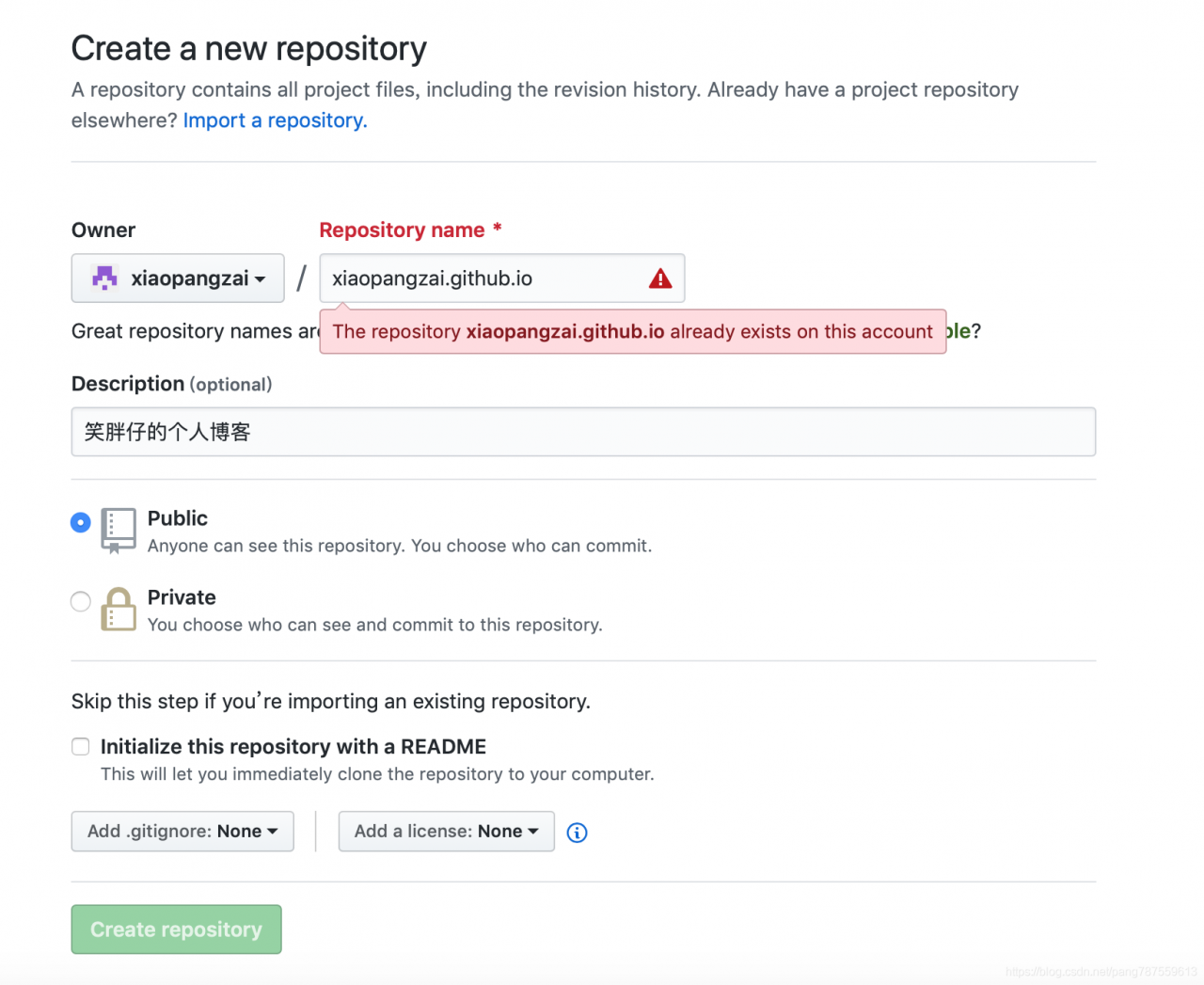Click the xiaopangzai owner avatar icon
Image resolution: width=1204 pixels, height=985 pixels.
pyautogui.click(x=104, y=278)
